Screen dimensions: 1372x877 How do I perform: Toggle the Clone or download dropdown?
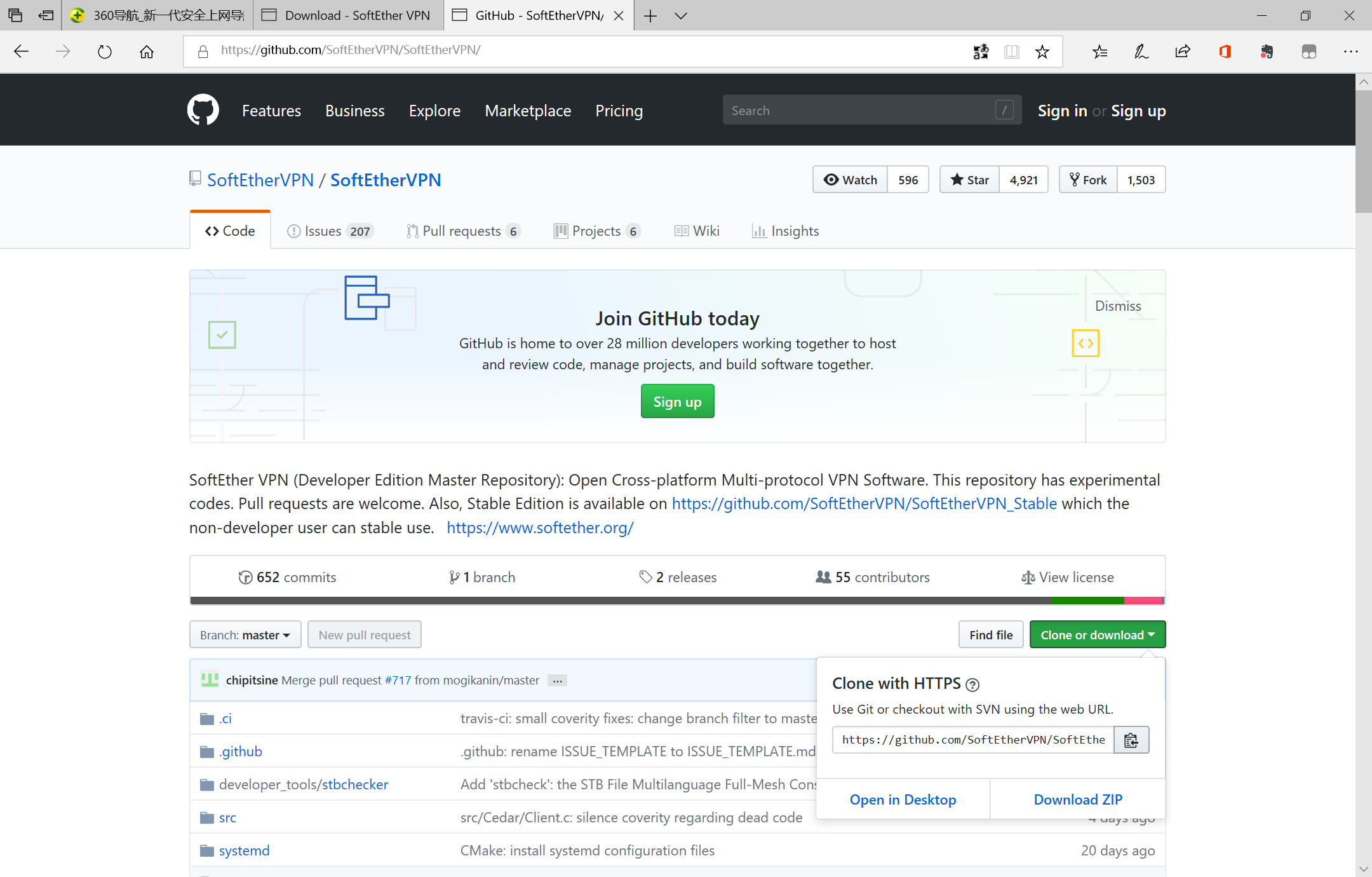point(1098,635)
